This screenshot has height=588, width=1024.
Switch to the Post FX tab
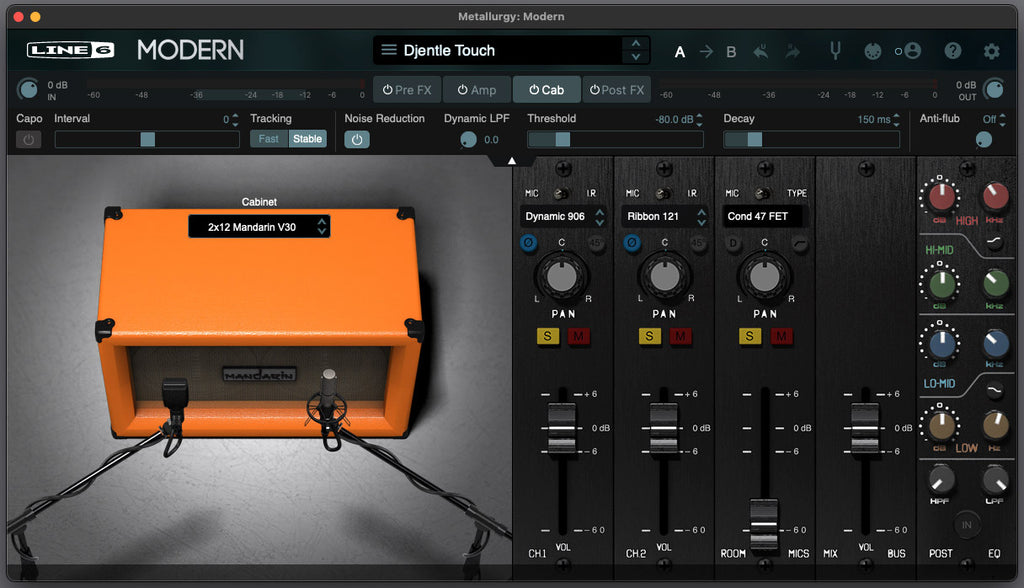tap(616, 90)
